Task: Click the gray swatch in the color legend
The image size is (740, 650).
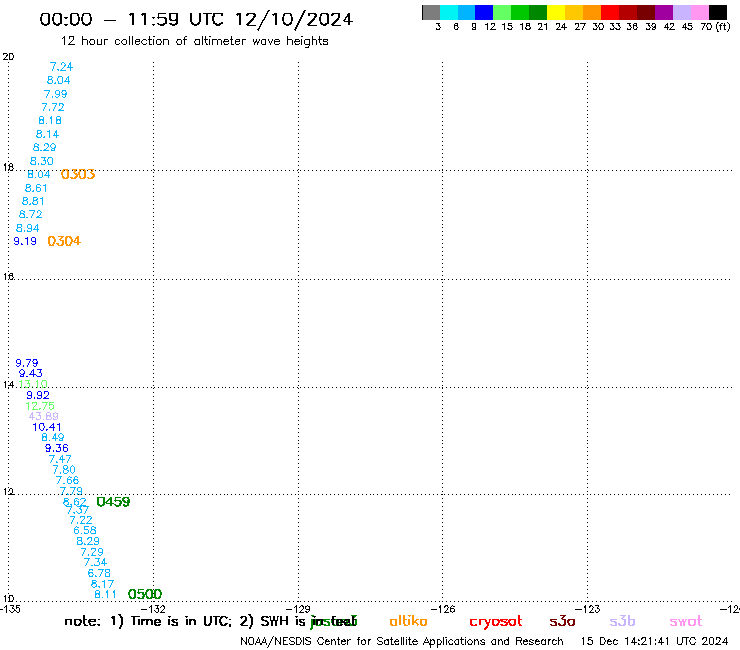Action: 431,12
